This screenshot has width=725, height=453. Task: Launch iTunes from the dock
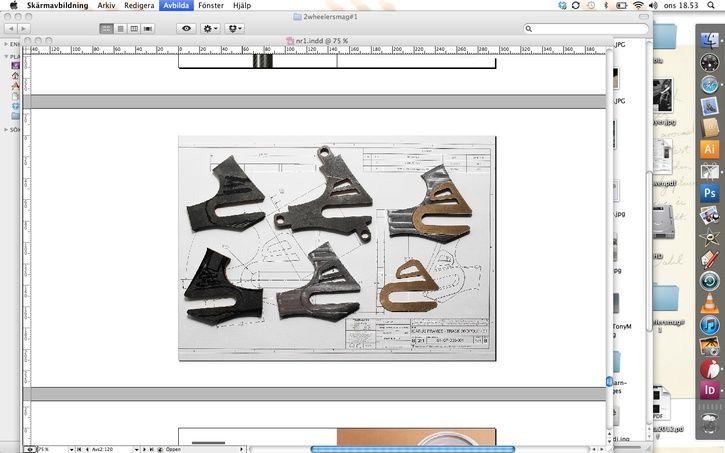[x=710, y=325]
